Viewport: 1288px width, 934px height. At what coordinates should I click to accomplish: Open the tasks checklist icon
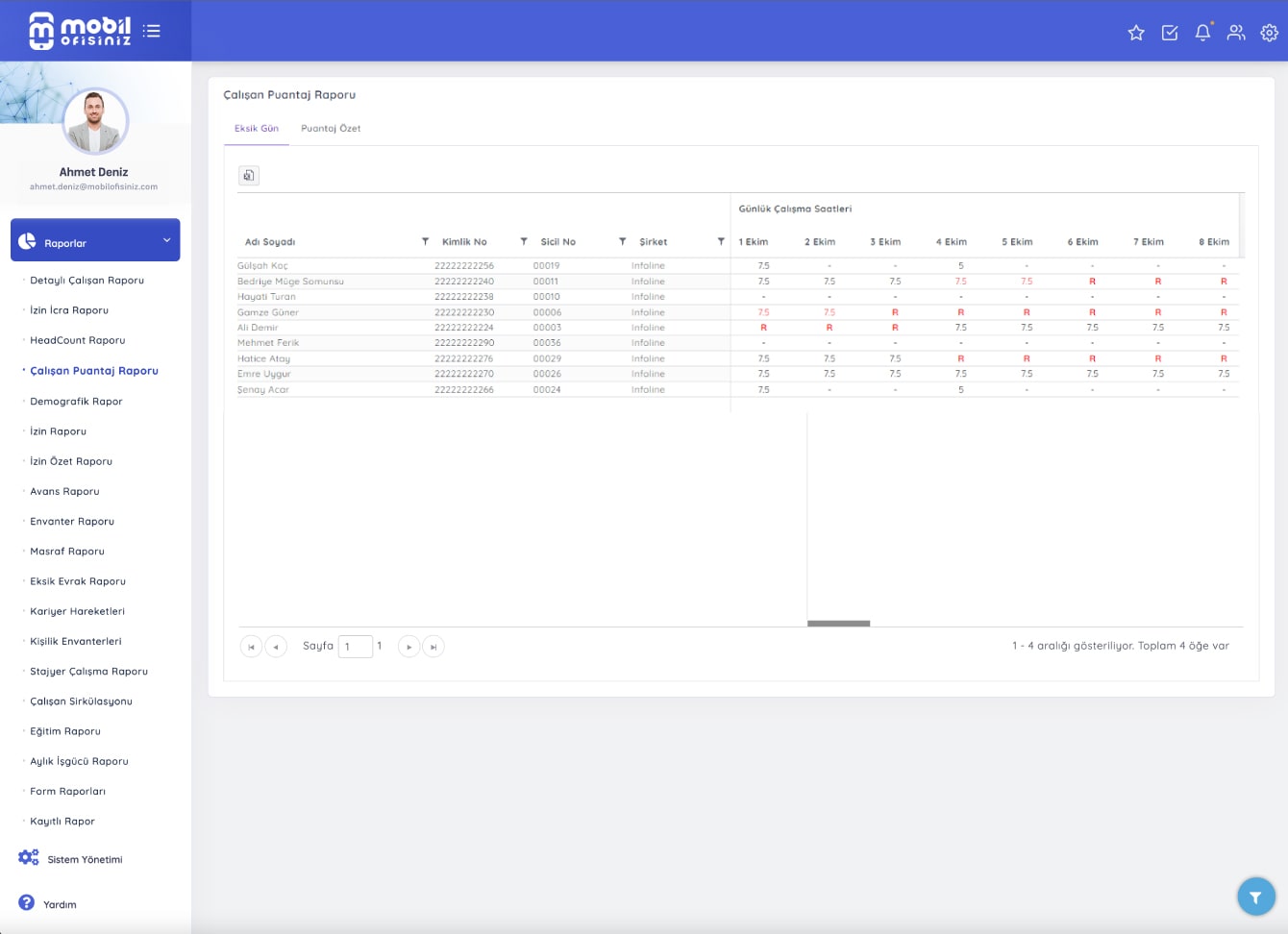pyautogui.click(x=1170, y=33)
